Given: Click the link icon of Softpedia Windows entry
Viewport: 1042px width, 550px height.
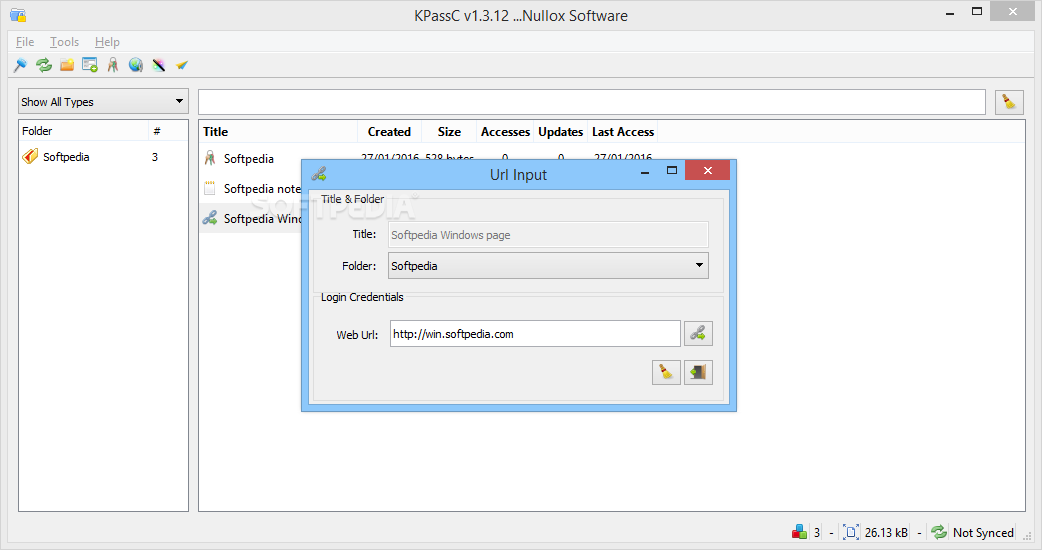Looking at the screenshot, I should tap(210, 218).
